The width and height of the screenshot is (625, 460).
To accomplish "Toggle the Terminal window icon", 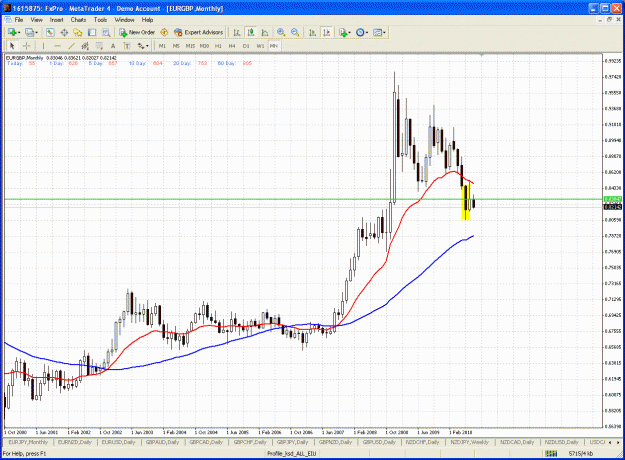I will coord(92,32).
